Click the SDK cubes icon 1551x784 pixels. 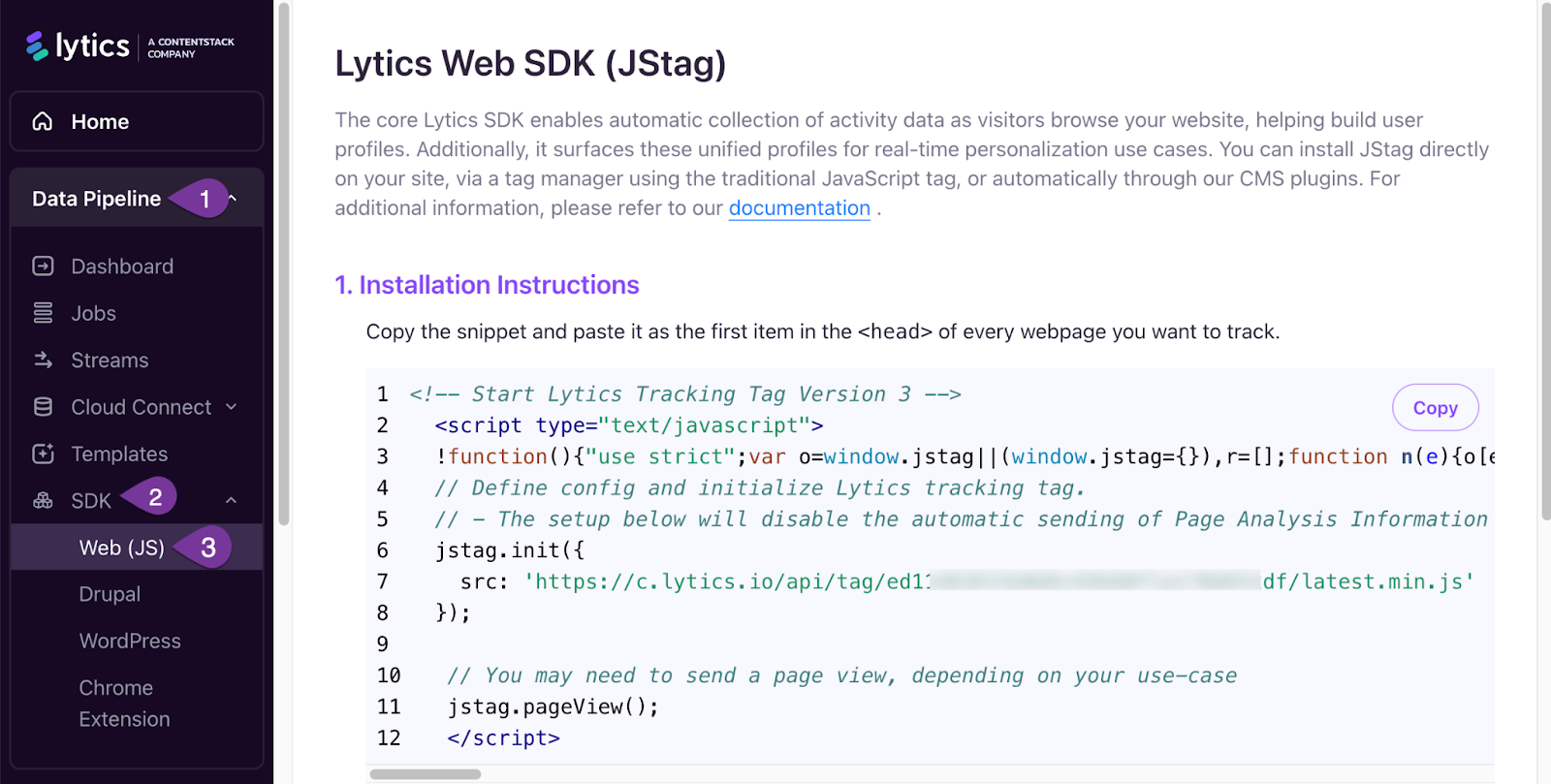coord(43,500)
